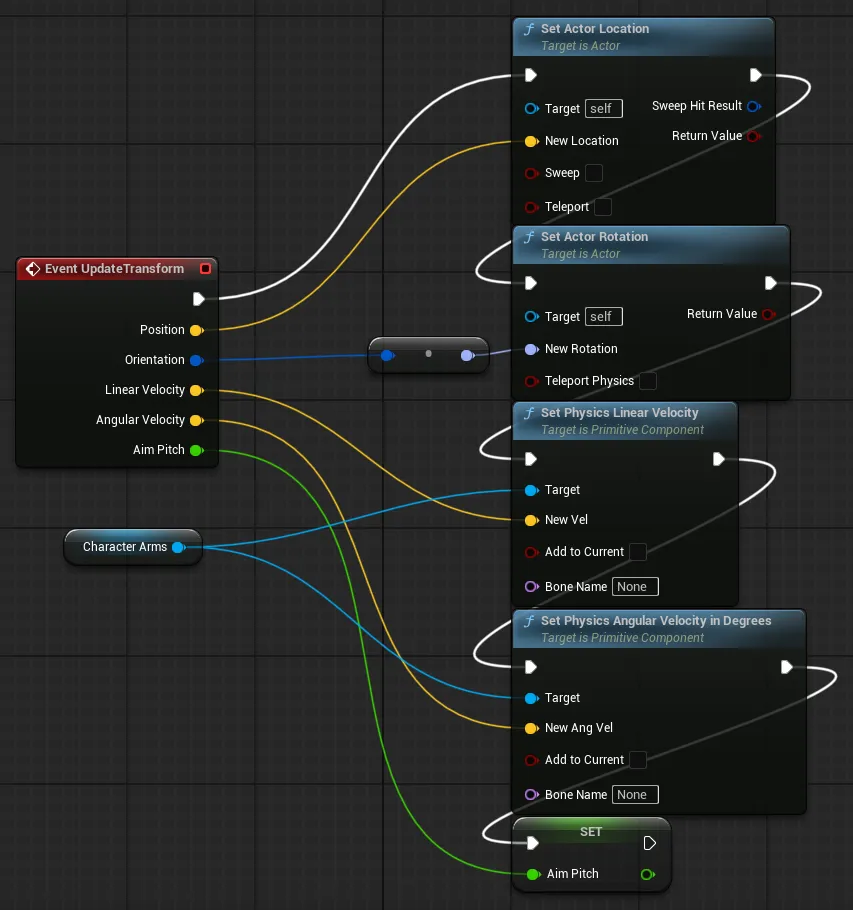This screenshot has width=853, height=910.
Task: Select the Set Physics Angular Velocity in Degrees header
Action: point(659,629)
